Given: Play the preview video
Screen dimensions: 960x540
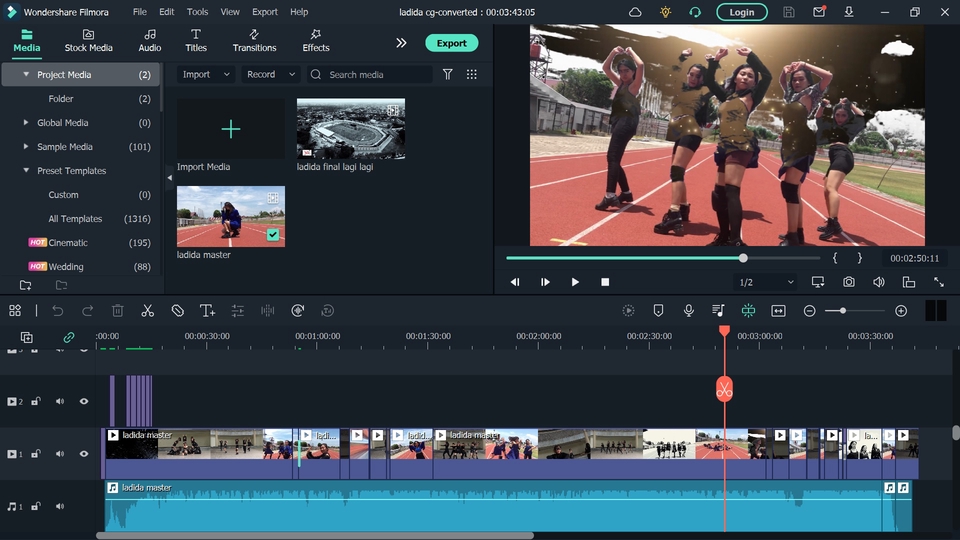Looking at the screenshot, I should 574,282.
